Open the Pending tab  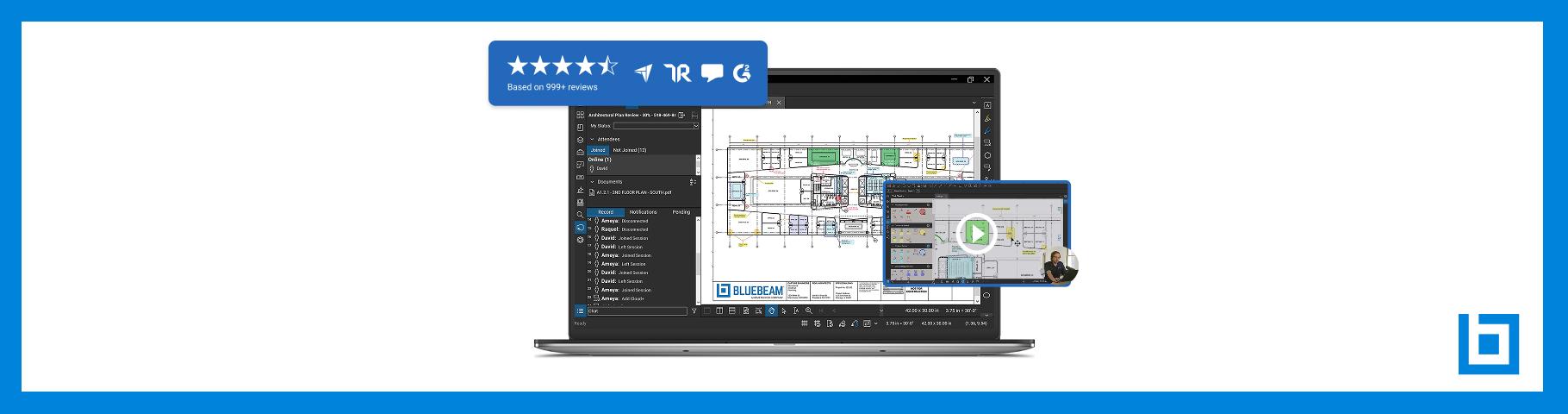(681, 212)
